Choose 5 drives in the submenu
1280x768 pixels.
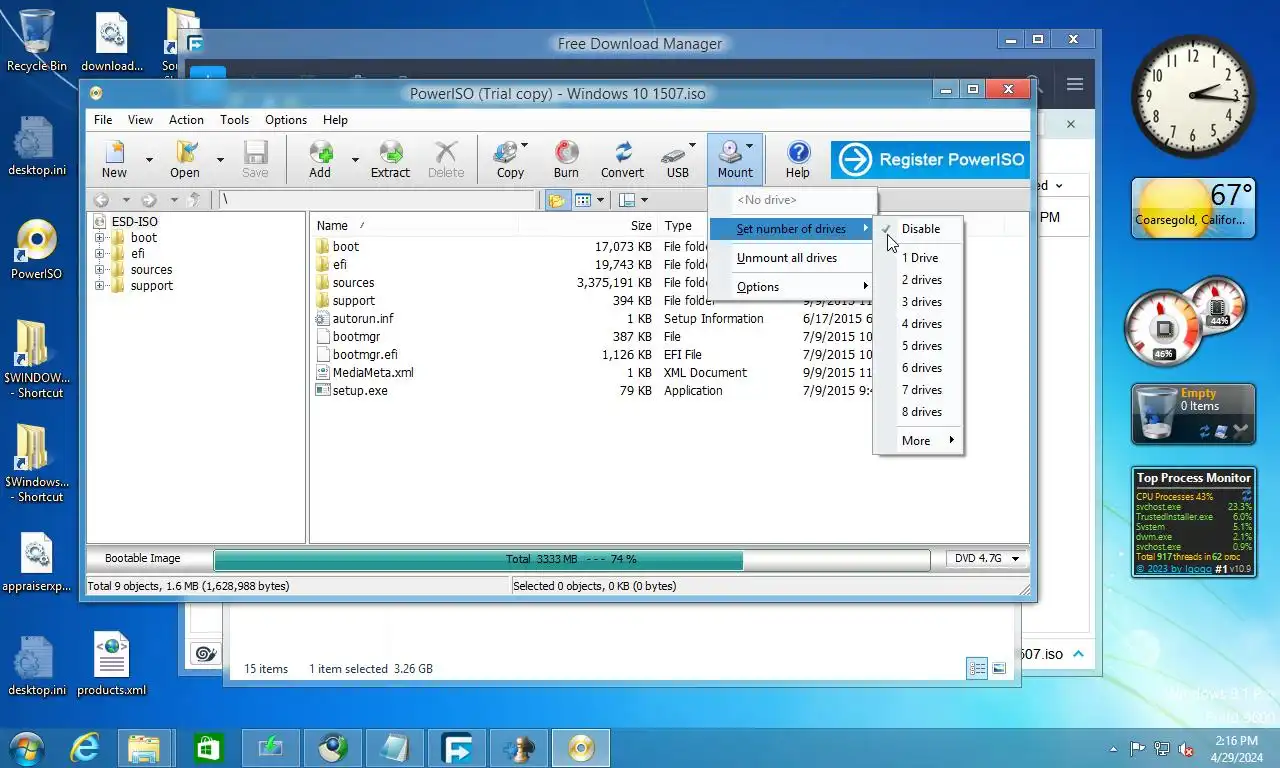click(918, 346)
